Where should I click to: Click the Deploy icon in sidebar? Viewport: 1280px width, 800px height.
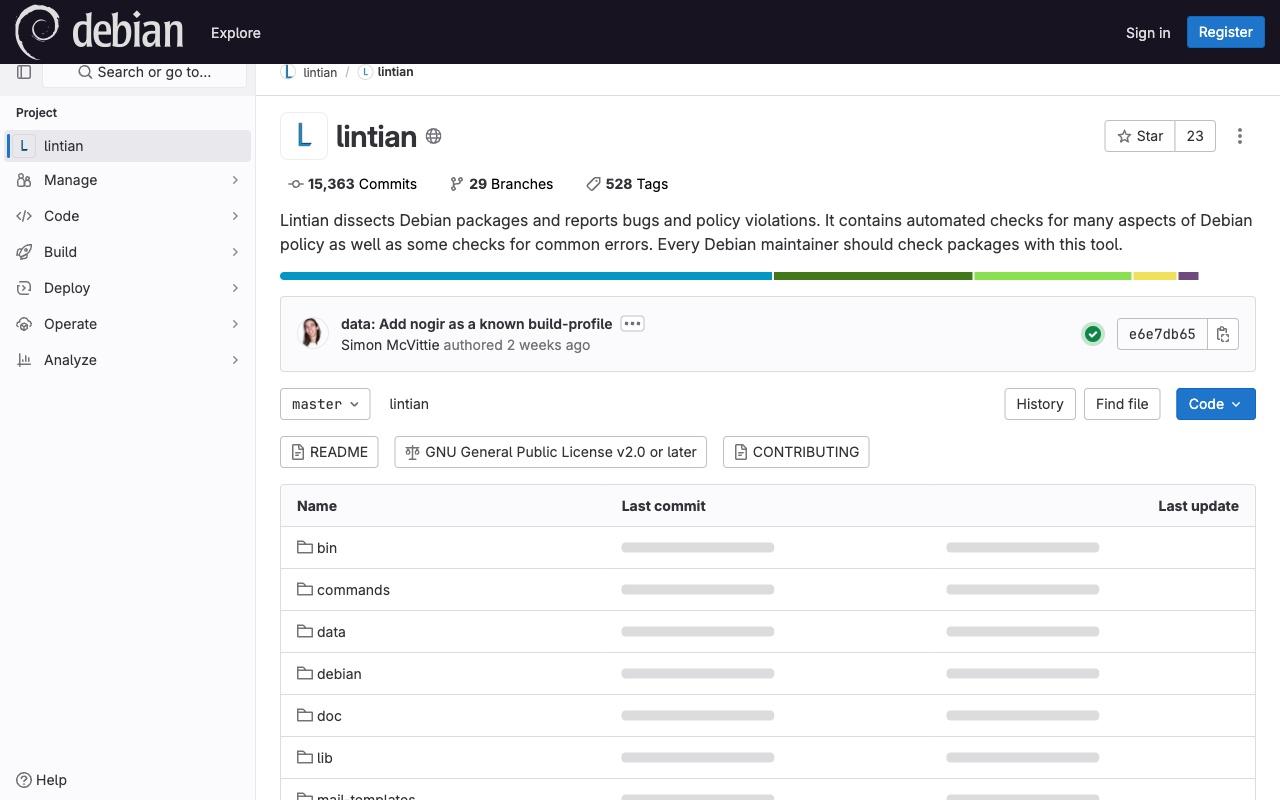(24, 288)
